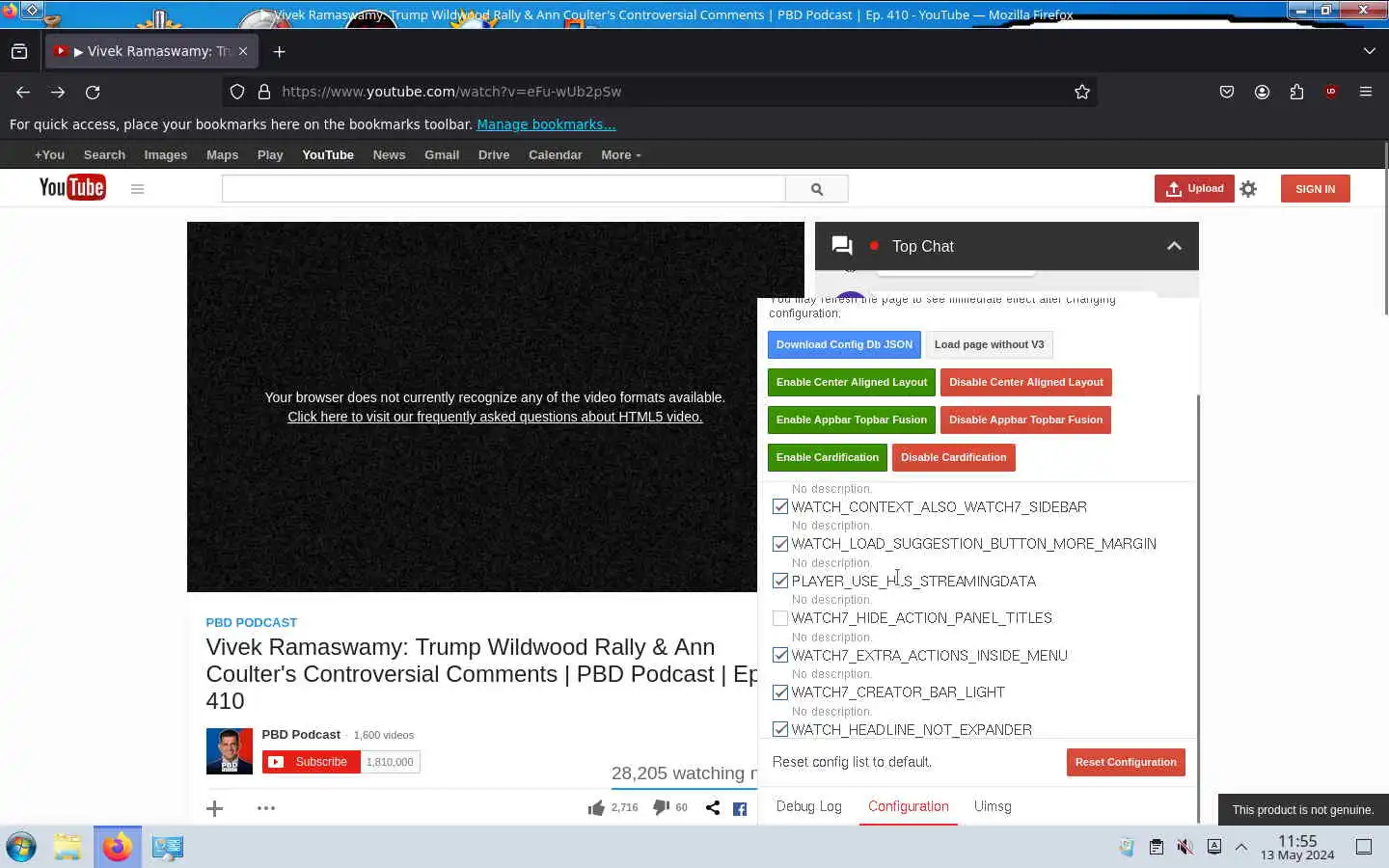Toggle WATCH_HEADLINE_NOT_EXPANDER checkbox
Screen dimensions: 1389x868
tap(780, 729)
